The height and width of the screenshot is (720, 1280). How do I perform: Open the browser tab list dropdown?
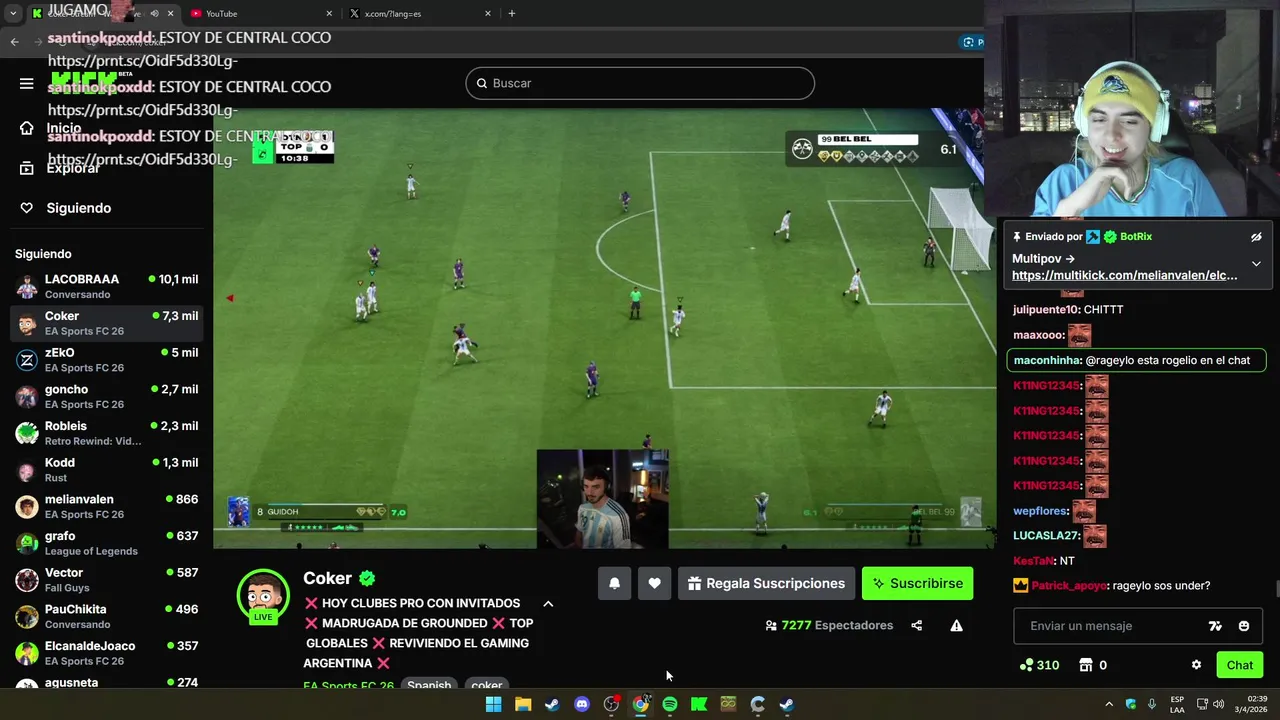(x=13, y=14)
